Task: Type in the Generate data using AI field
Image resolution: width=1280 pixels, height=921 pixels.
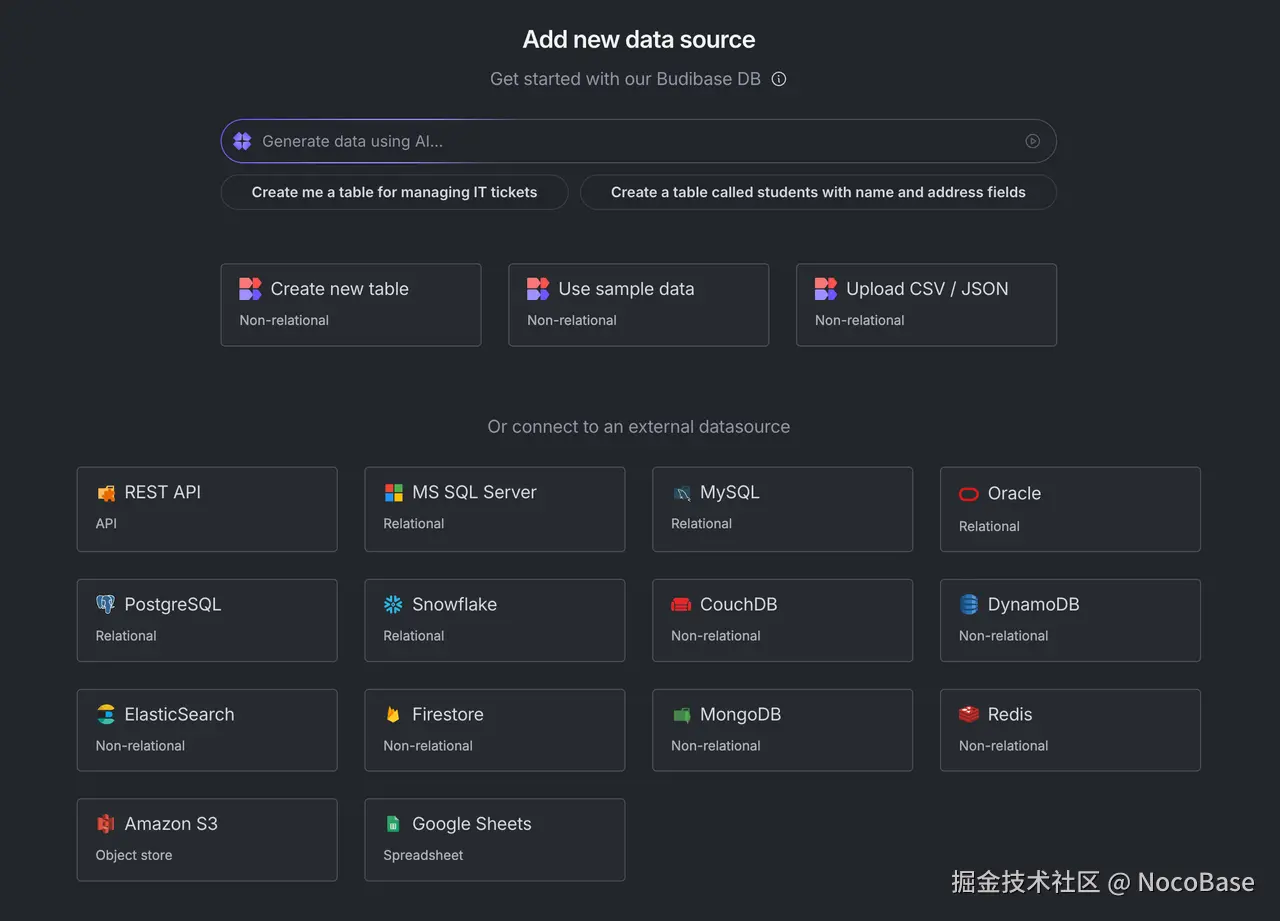Action: pyautogui.click(x=630, y=141)
